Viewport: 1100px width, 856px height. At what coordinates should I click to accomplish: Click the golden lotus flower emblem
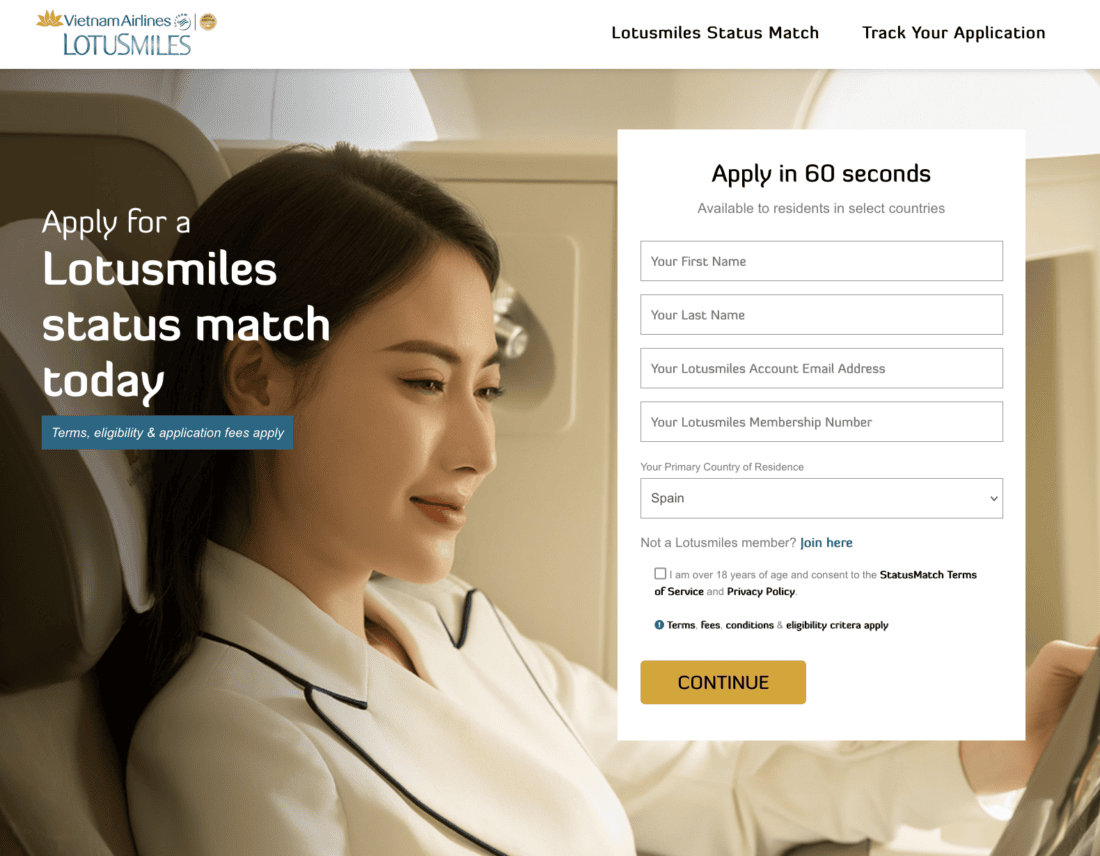(x=49, y=18)
